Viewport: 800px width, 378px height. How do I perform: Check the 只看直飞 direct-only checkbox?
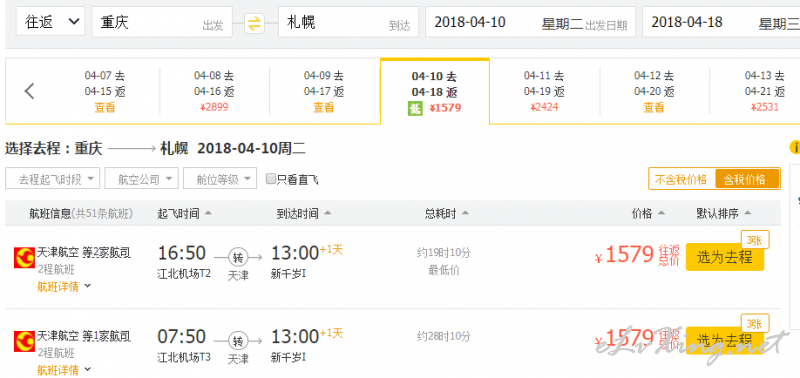(x=271, y=179)
